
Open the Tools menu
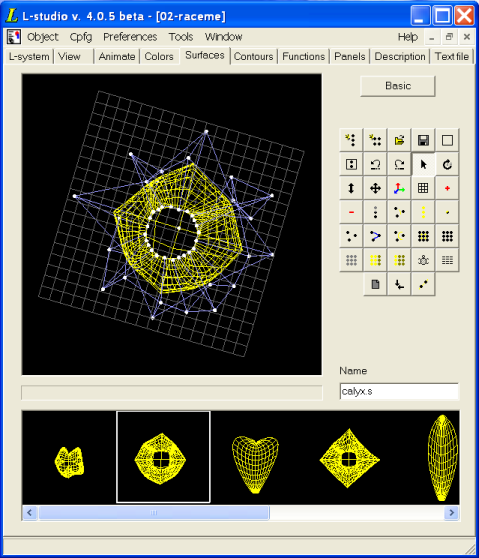pos(181,37)
